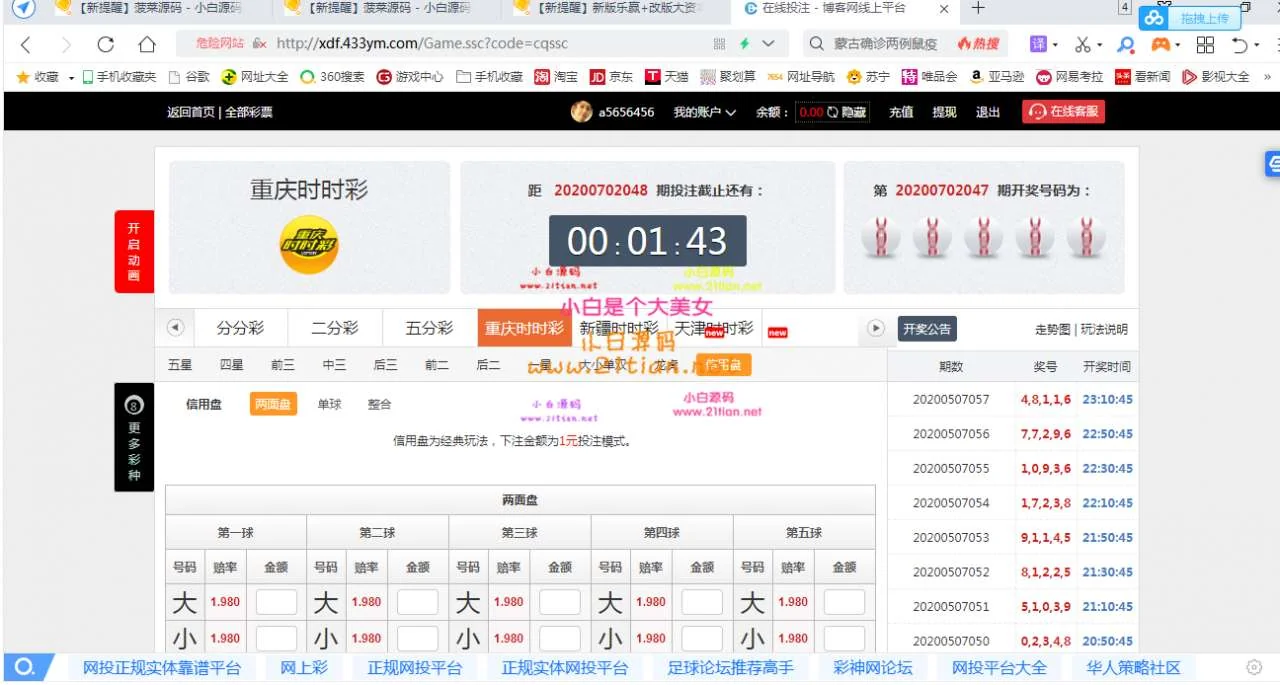The image size is (1280, 685).
Task: Select the 五星 play type tab
Action: [x=180, y=365]
